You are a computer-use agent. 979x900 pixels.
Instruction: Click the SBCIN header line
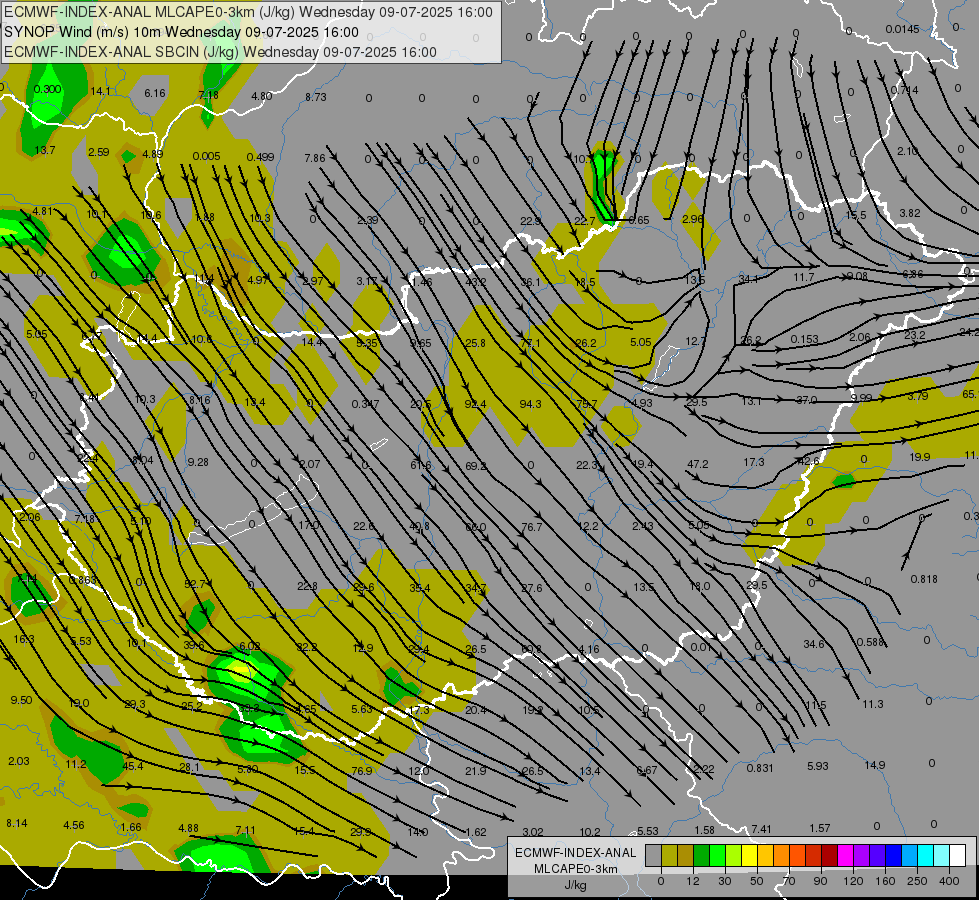pyautogui.click(x=220, y=52)
